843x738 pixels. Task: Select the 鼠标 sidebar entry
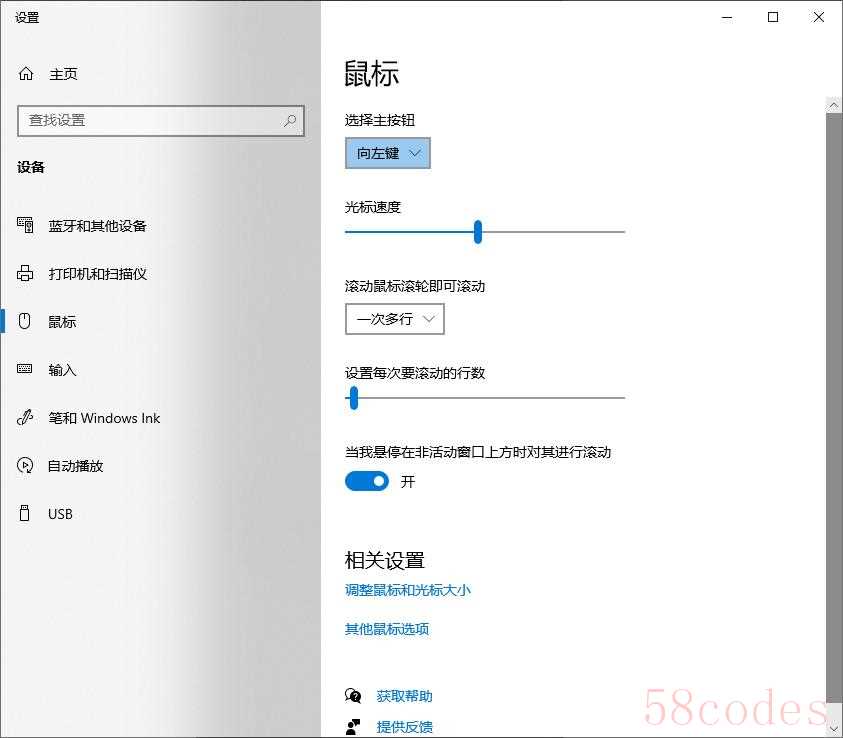[62, 321]
